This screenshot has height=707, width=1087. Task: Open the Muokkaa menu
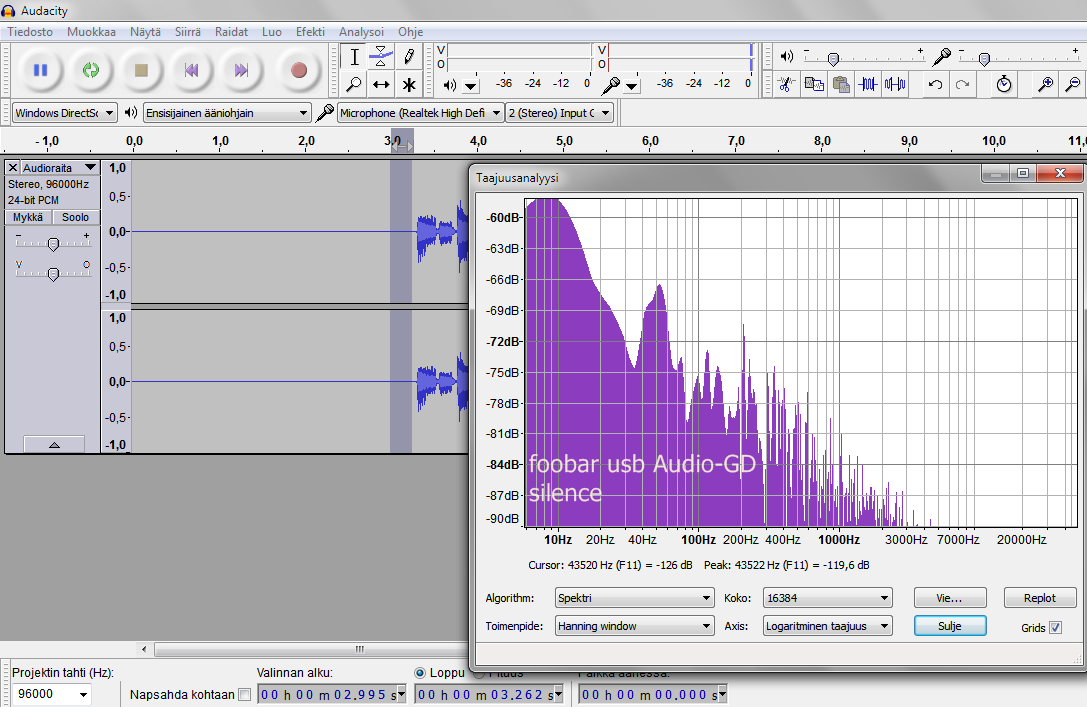pos(91,32)
